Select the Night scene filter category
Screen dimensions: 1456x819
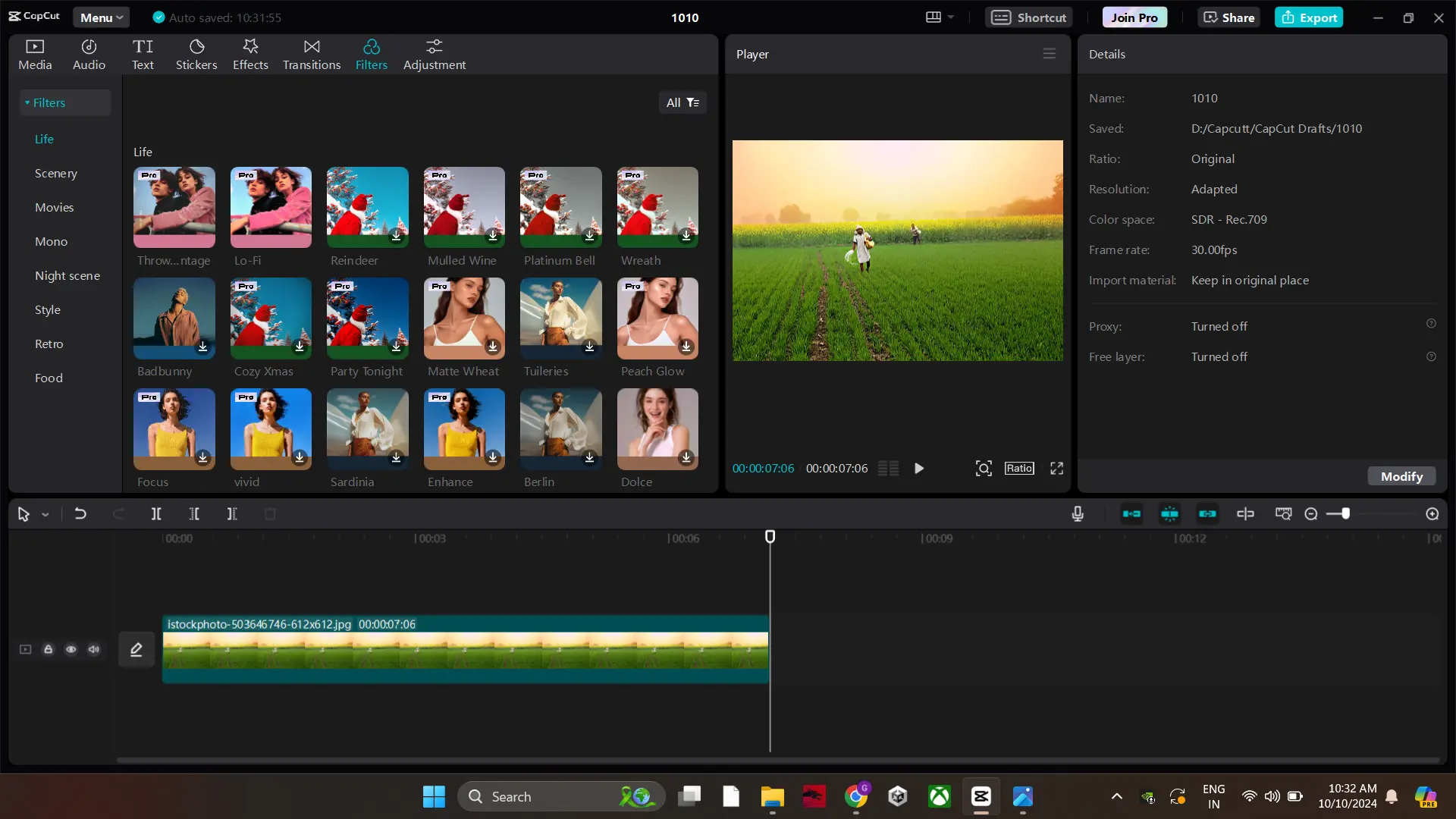[67, 275]
